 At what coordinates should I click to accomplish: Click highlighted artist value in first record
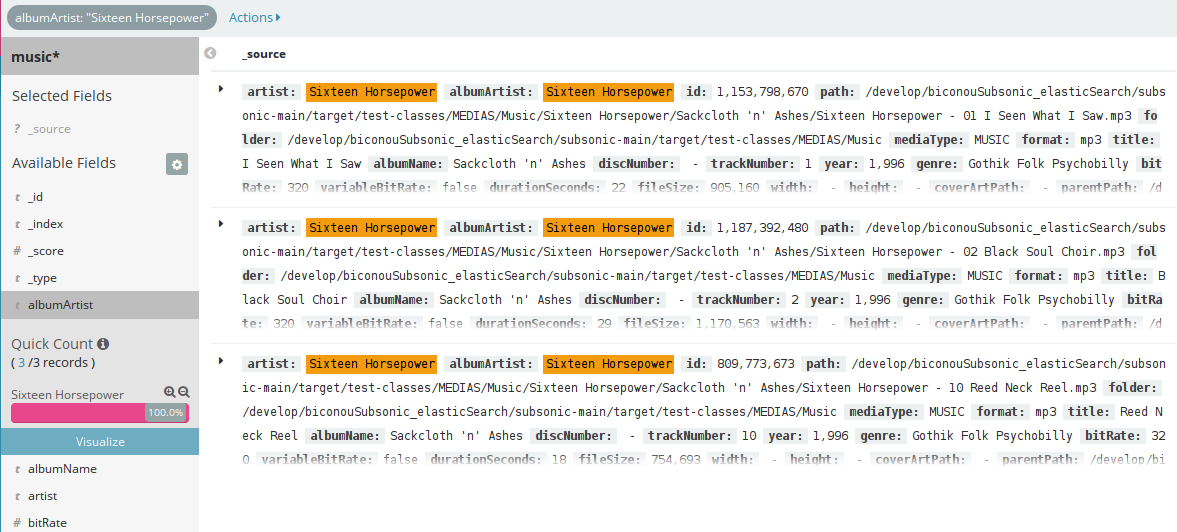coord(372,92)
